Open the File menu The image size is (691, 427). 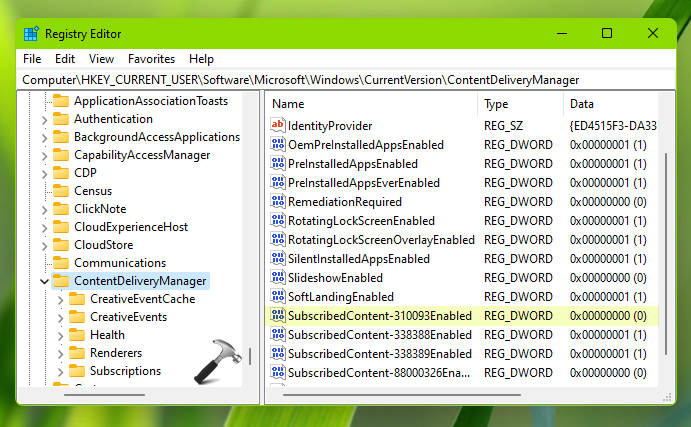(x=32, y=59)
